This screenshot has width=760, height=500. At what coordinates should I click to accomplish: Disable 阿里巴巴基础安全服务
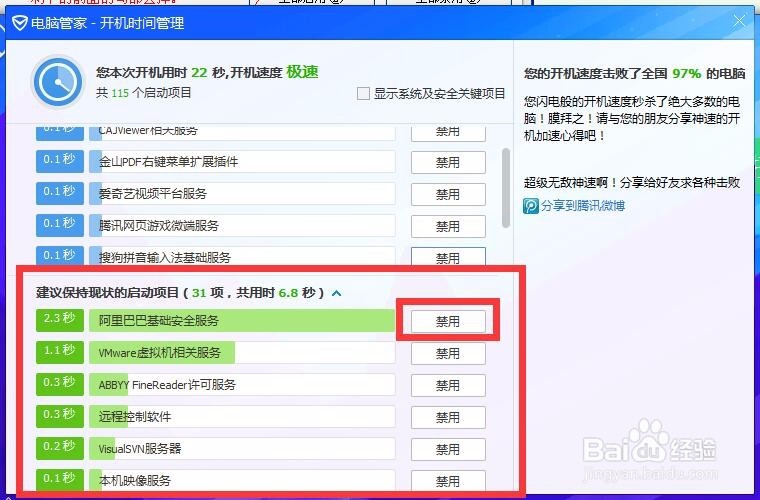448,321
